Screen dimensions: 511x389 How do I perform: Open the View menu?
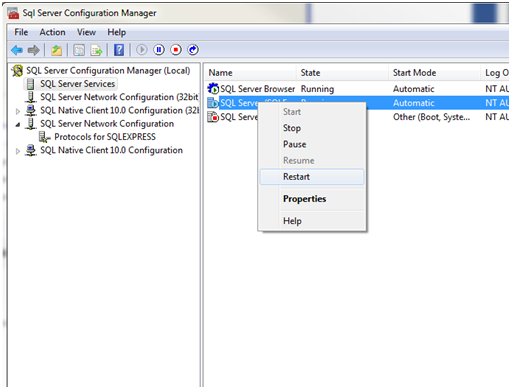point(86,32)
